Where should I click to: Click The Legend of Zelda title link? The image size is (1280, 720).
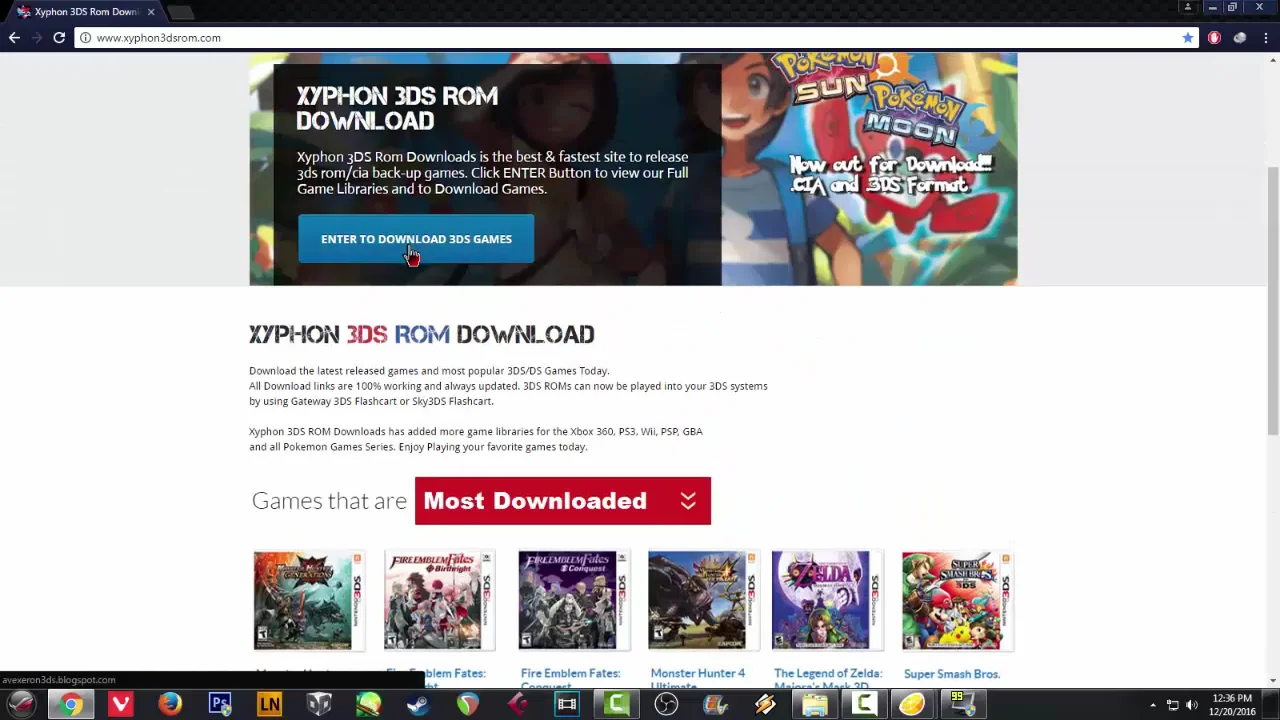(x=828, y=678)
